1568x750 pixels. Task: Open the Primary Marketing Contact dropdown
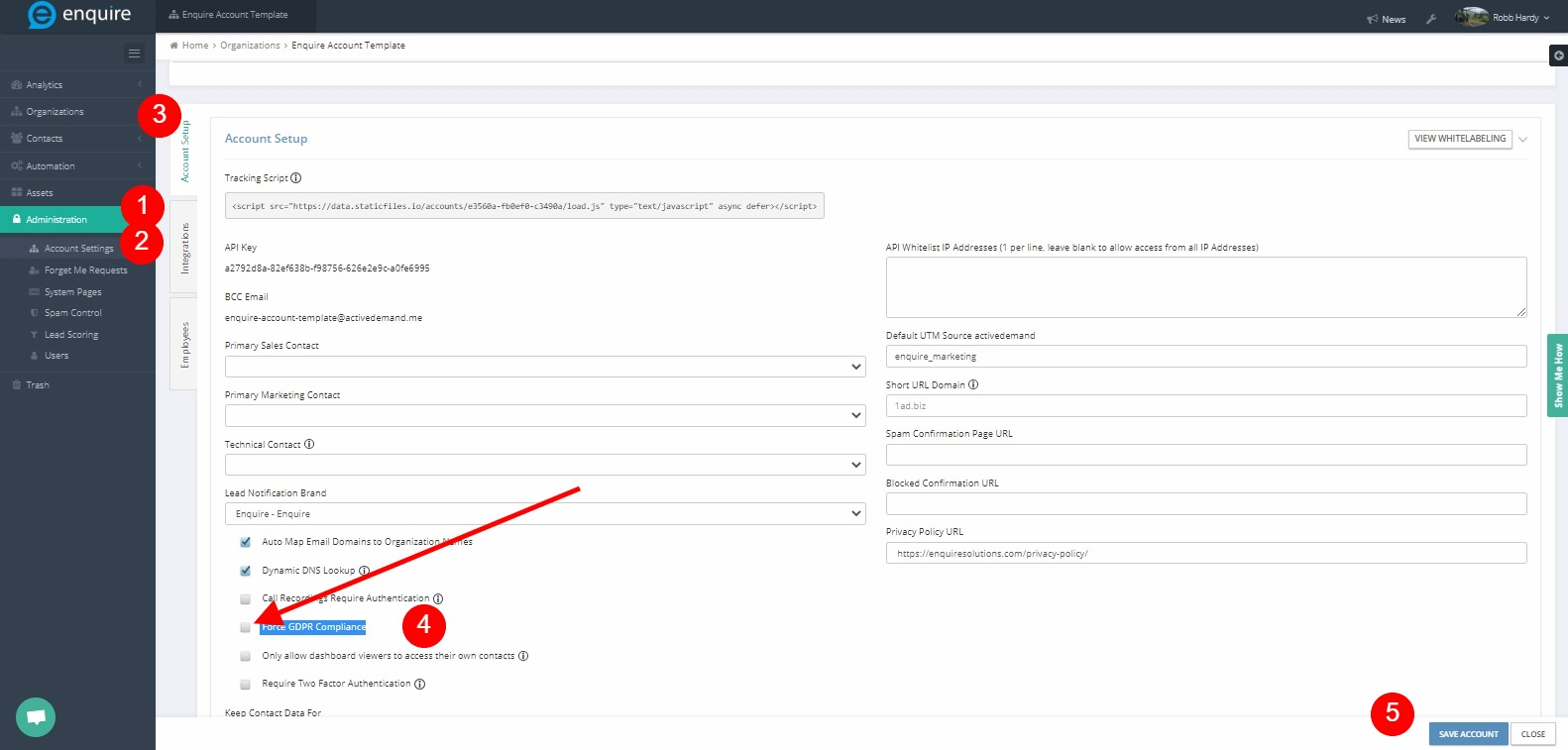[x=545, y=416]
